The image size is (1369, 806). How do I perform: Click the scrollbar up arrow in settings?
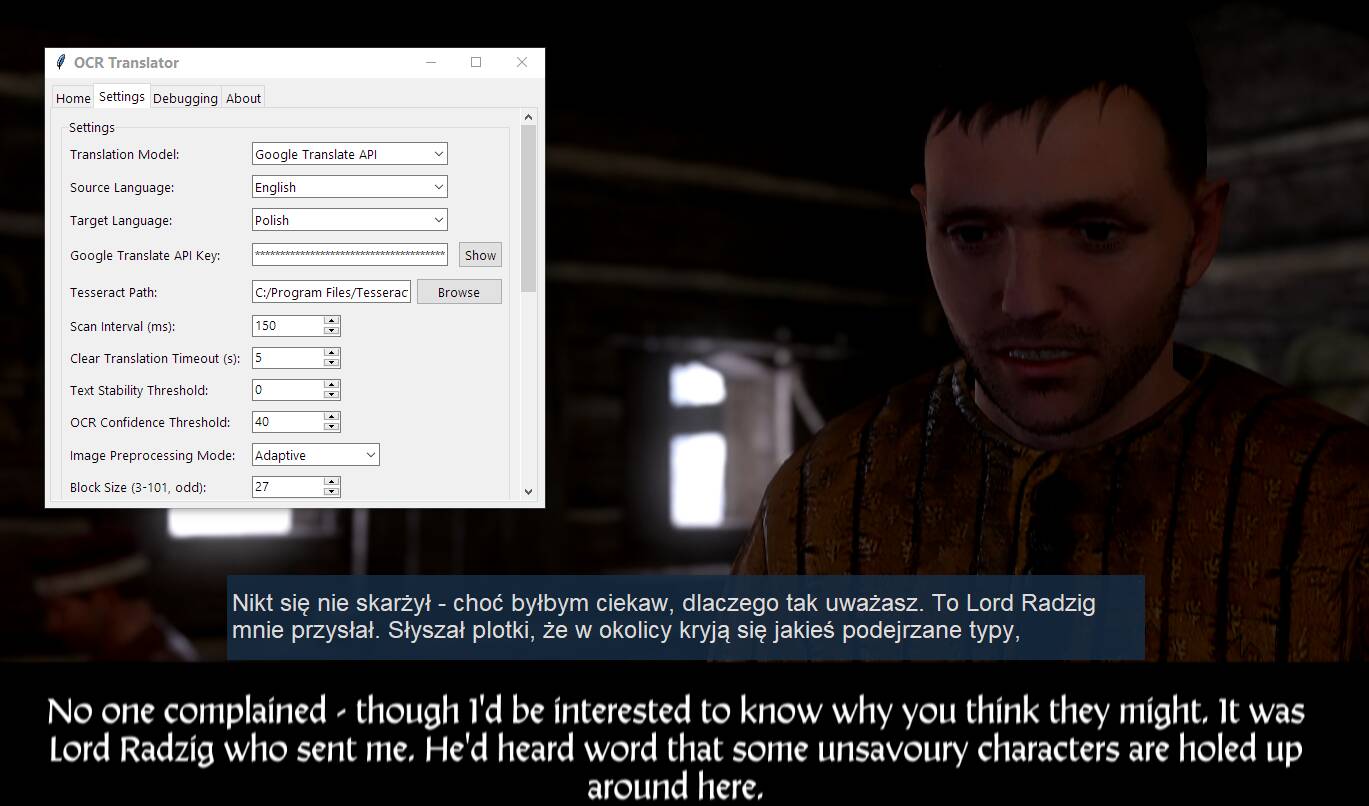[x=528, y=117]
